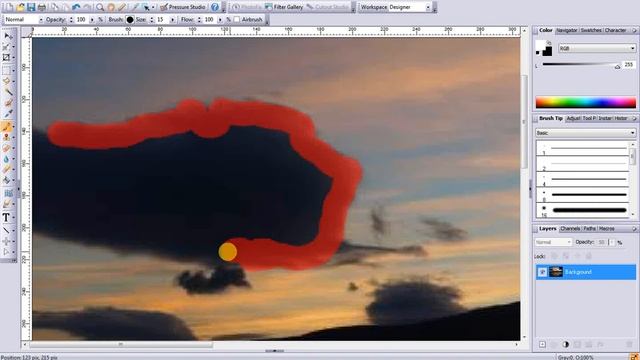
Task: Enable the Airbrush checkbox
Action: point(237,20)
